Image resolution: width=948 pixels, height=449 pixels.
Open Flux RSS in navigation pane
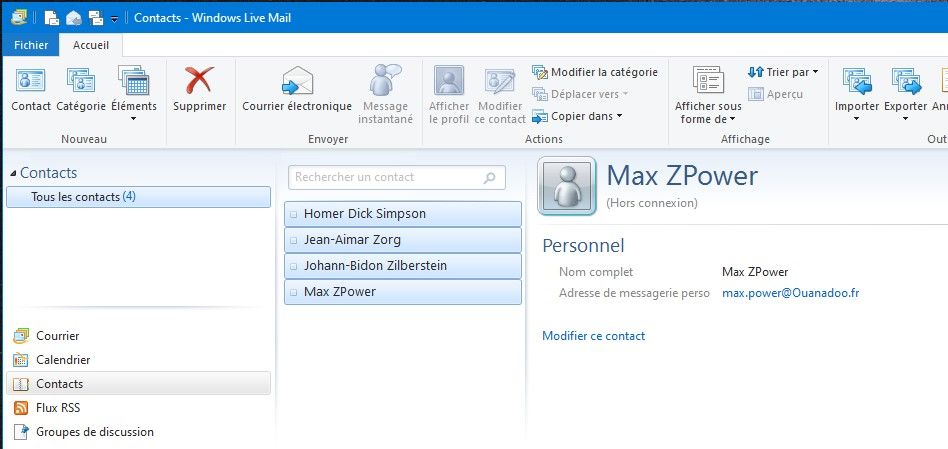pos(57,408)
